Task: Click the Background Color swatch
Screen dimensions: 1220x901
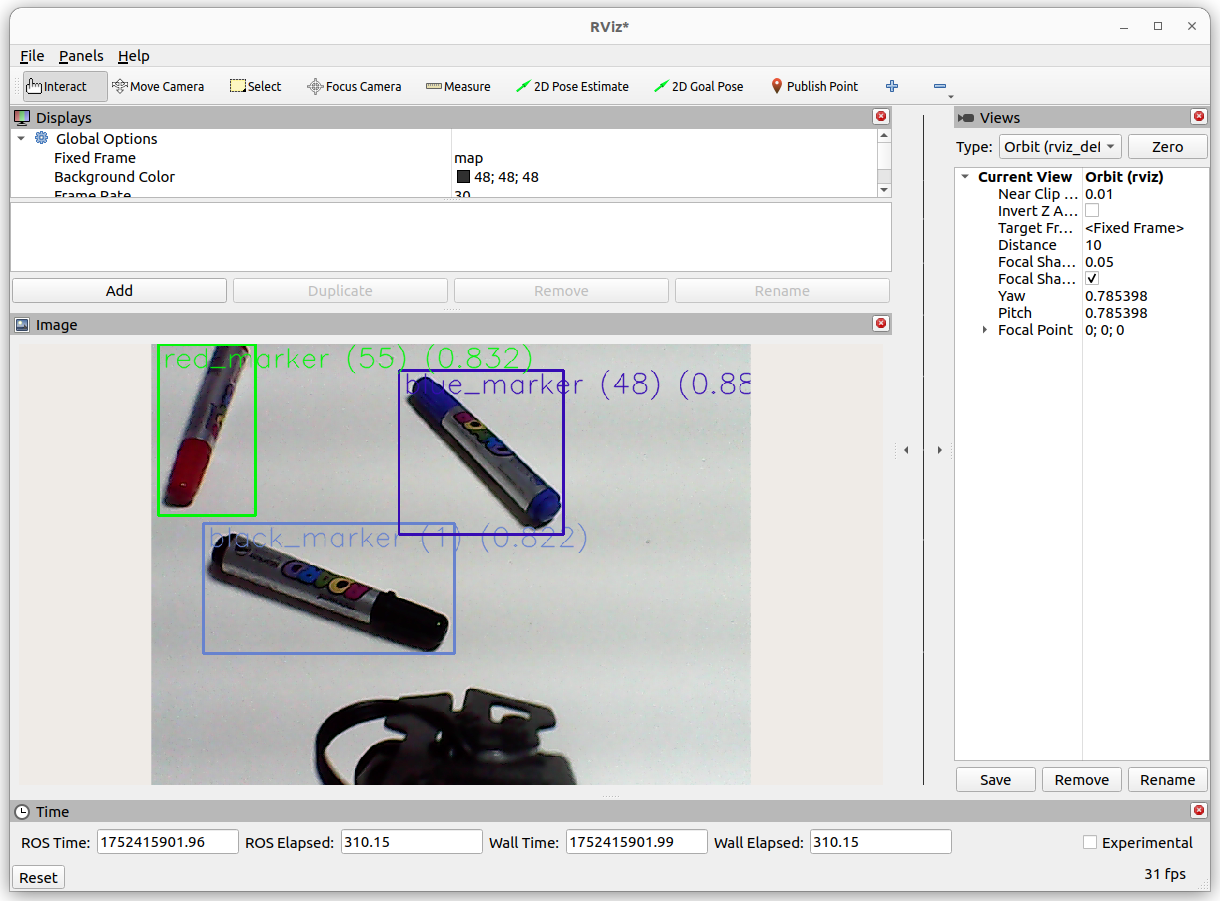Action: point(463,177)
